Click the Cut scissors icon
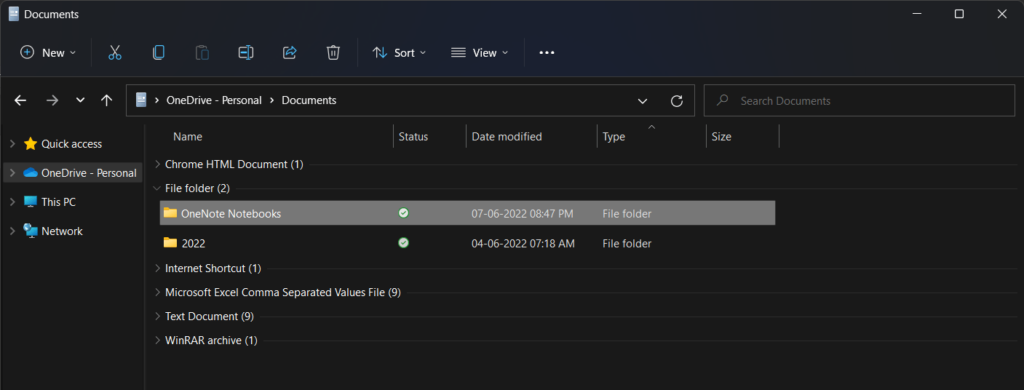The image size is (1024, 390). [x=115, y=53]
